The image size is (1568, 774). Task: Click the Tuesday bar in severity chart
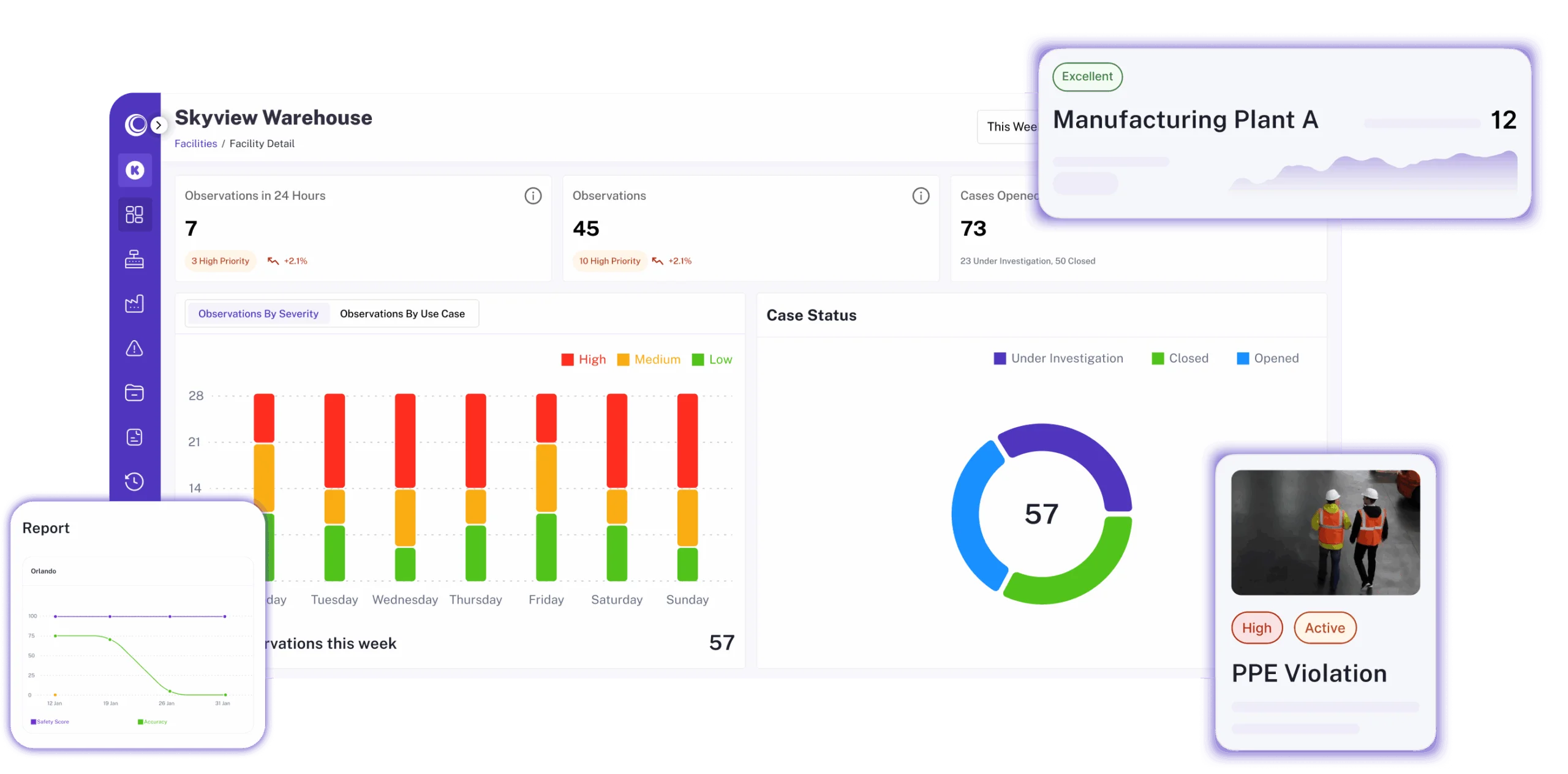(334, 487)
